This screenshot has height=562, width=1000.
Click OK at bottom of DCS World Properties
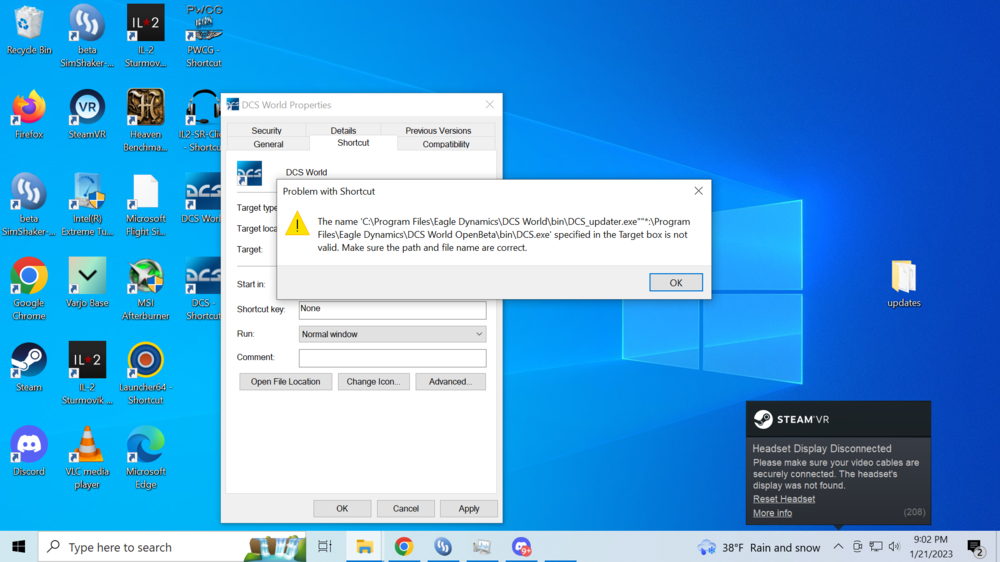pyautogui.click(x=342, y=508)
